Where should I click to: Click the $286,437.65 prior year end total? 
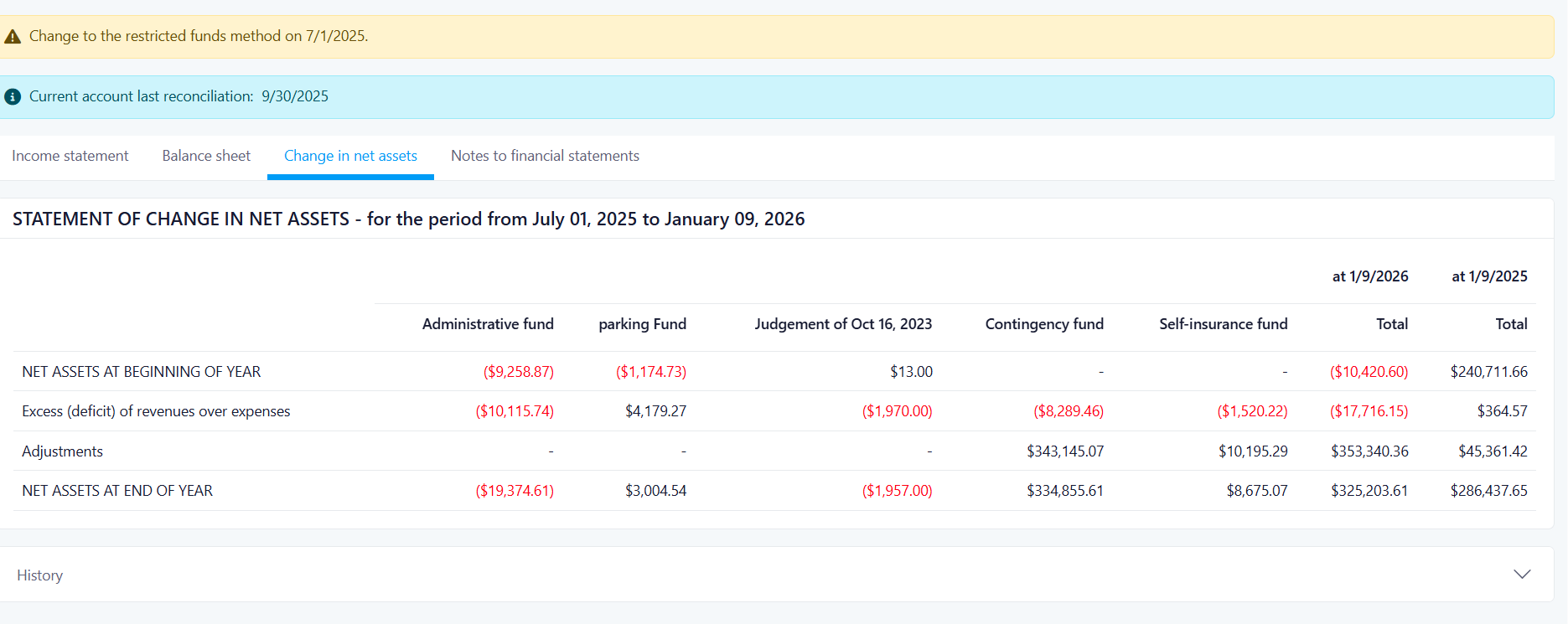click(x=1488, y=491)
